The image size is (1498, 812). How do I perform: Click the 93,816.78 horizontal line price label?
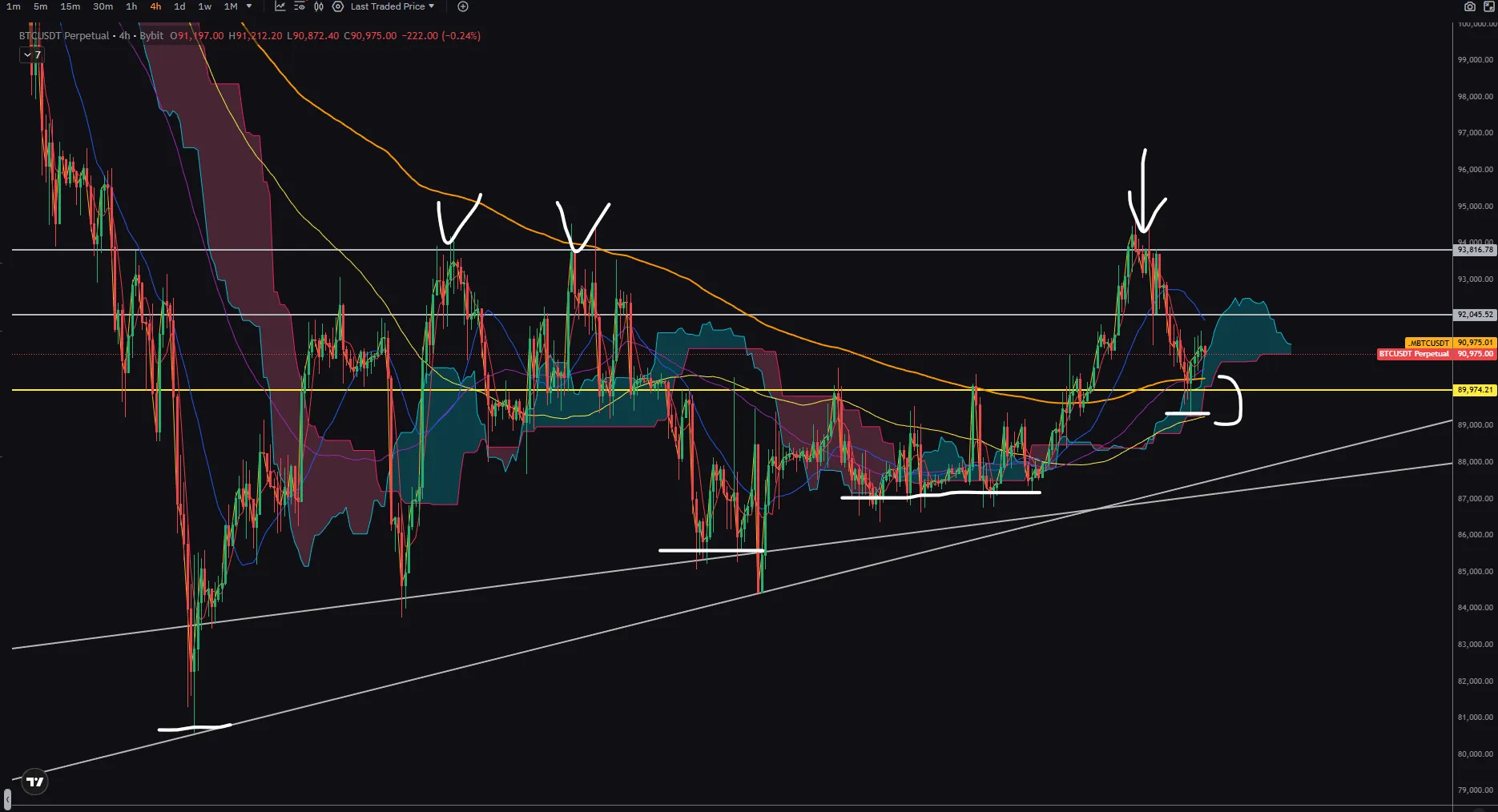pos(1474,250)
